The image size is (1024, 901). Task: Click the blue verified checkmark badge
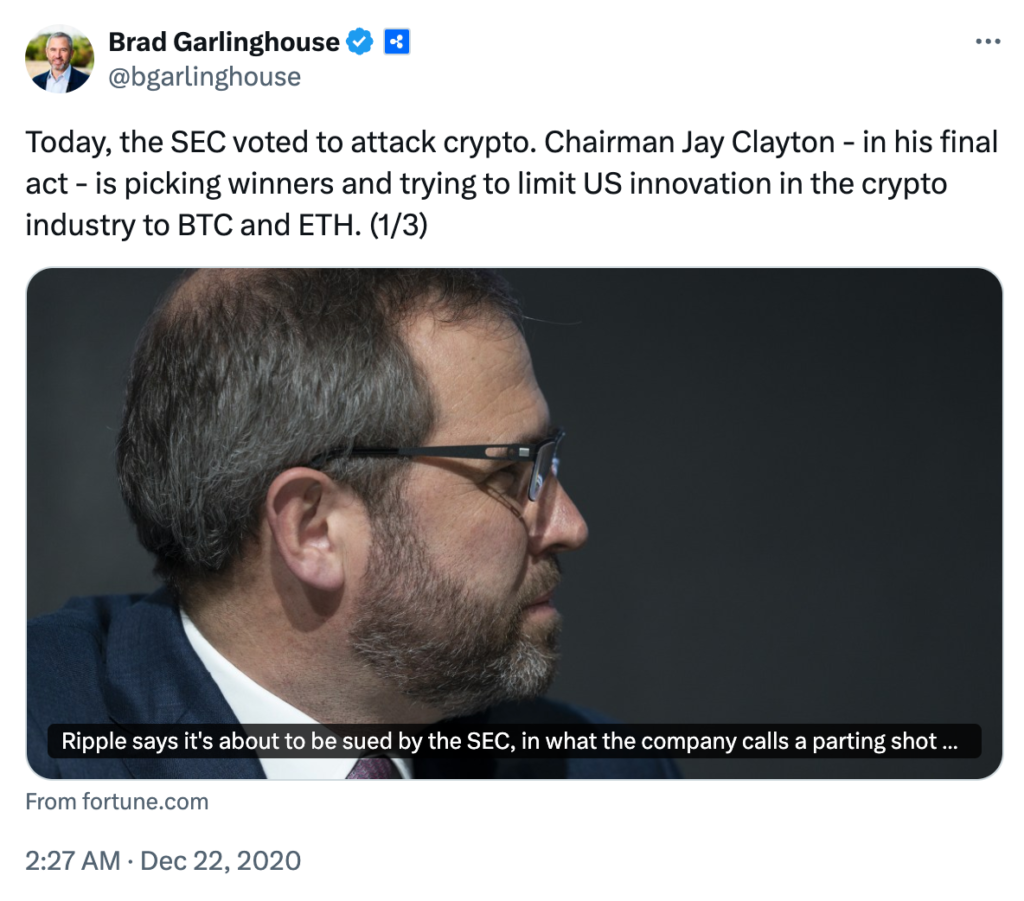[360, 42]
